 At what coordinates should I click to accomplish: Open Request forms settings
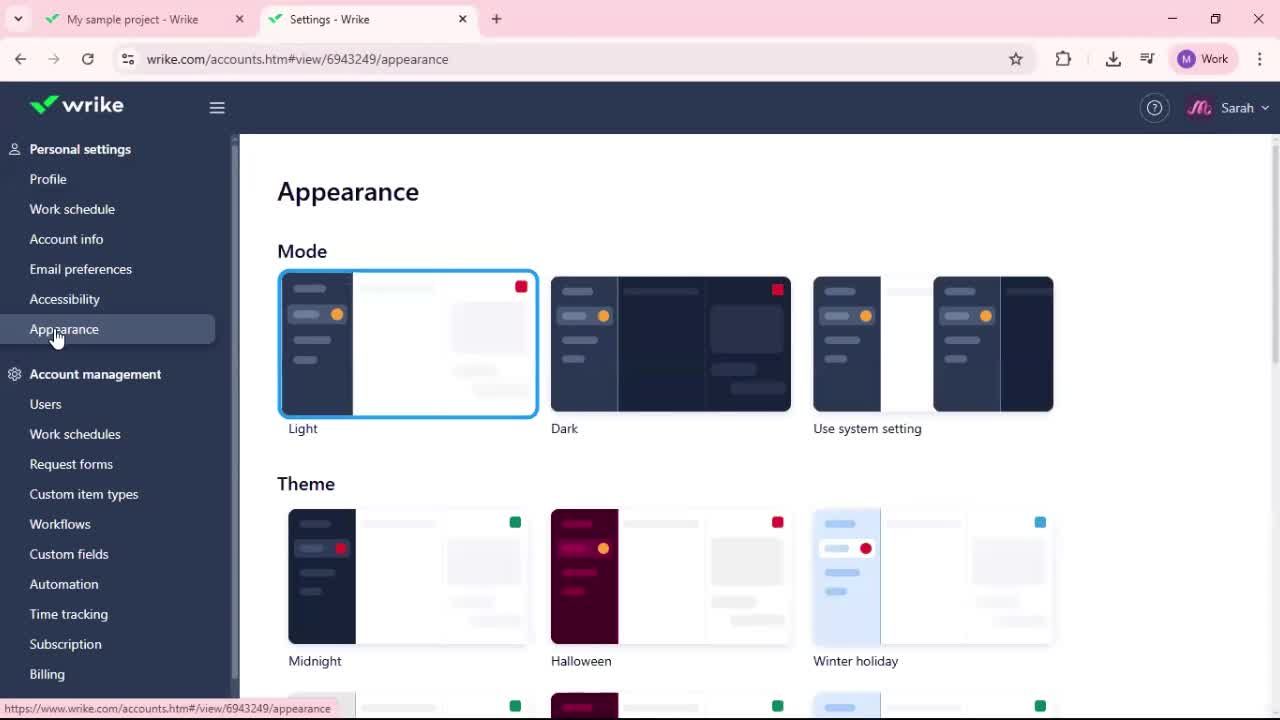tap(71, 464)
